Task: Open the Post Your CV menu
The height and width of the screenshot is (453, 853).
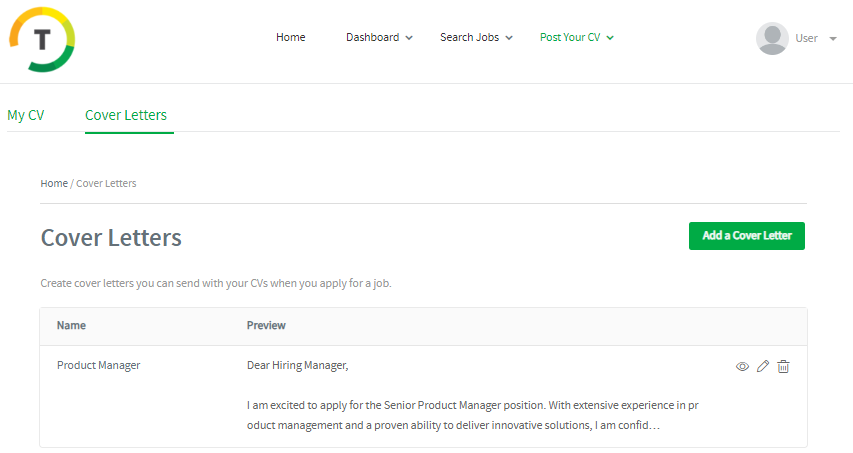Action: coord(570,37)
